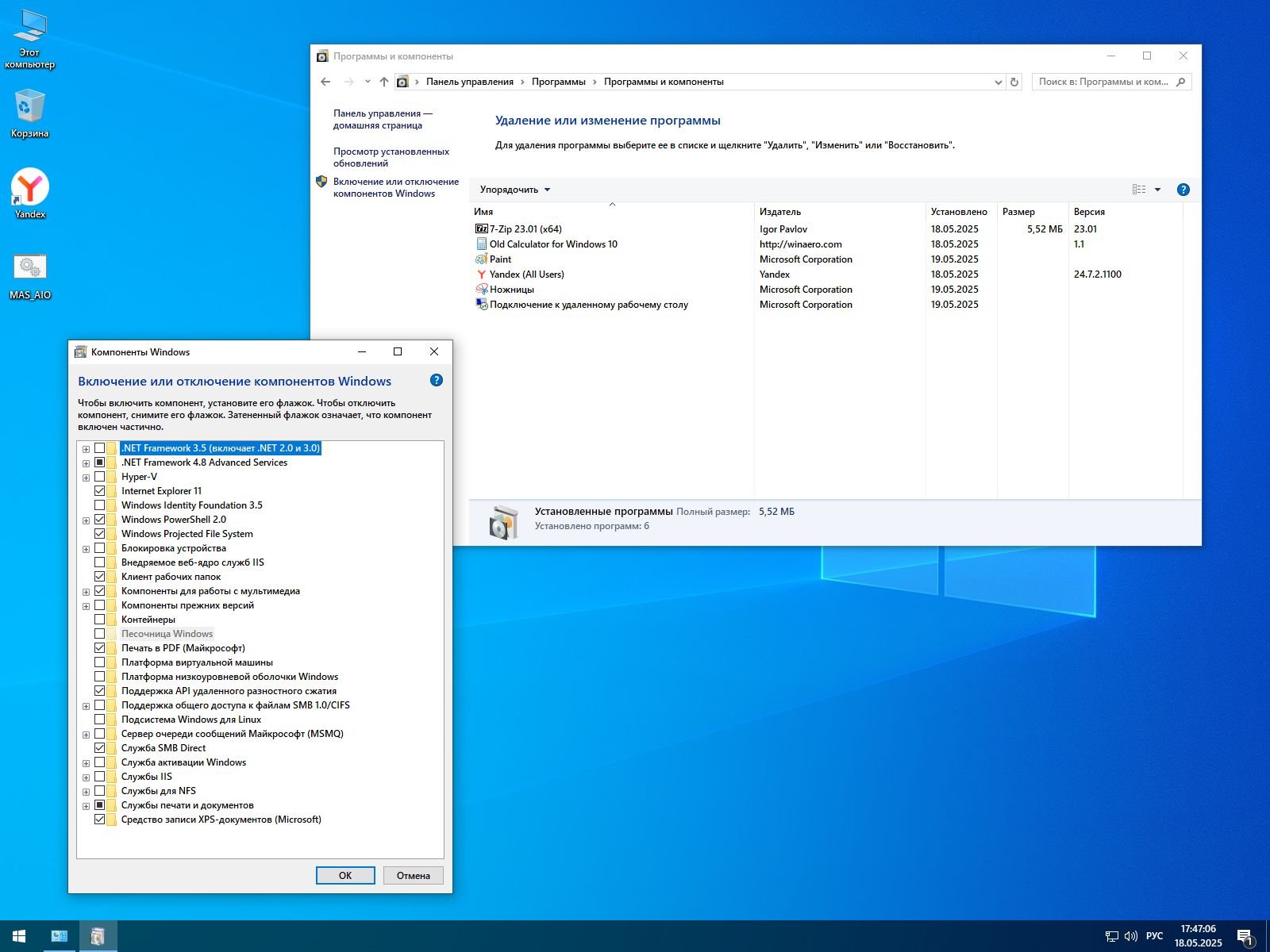This screenshot has width=1270, height=952.
Task: Sort programs by Установлено column
Action: pyautogui.click(x=960, y=212)
